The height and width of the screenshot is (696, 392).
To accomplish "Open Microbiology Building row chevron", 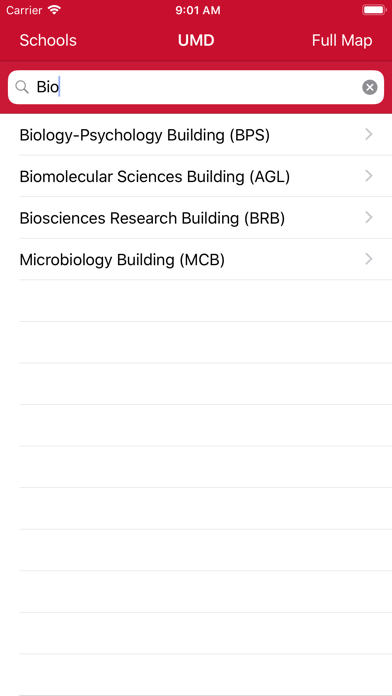I will pyautogui.click(x=368, y=259).
